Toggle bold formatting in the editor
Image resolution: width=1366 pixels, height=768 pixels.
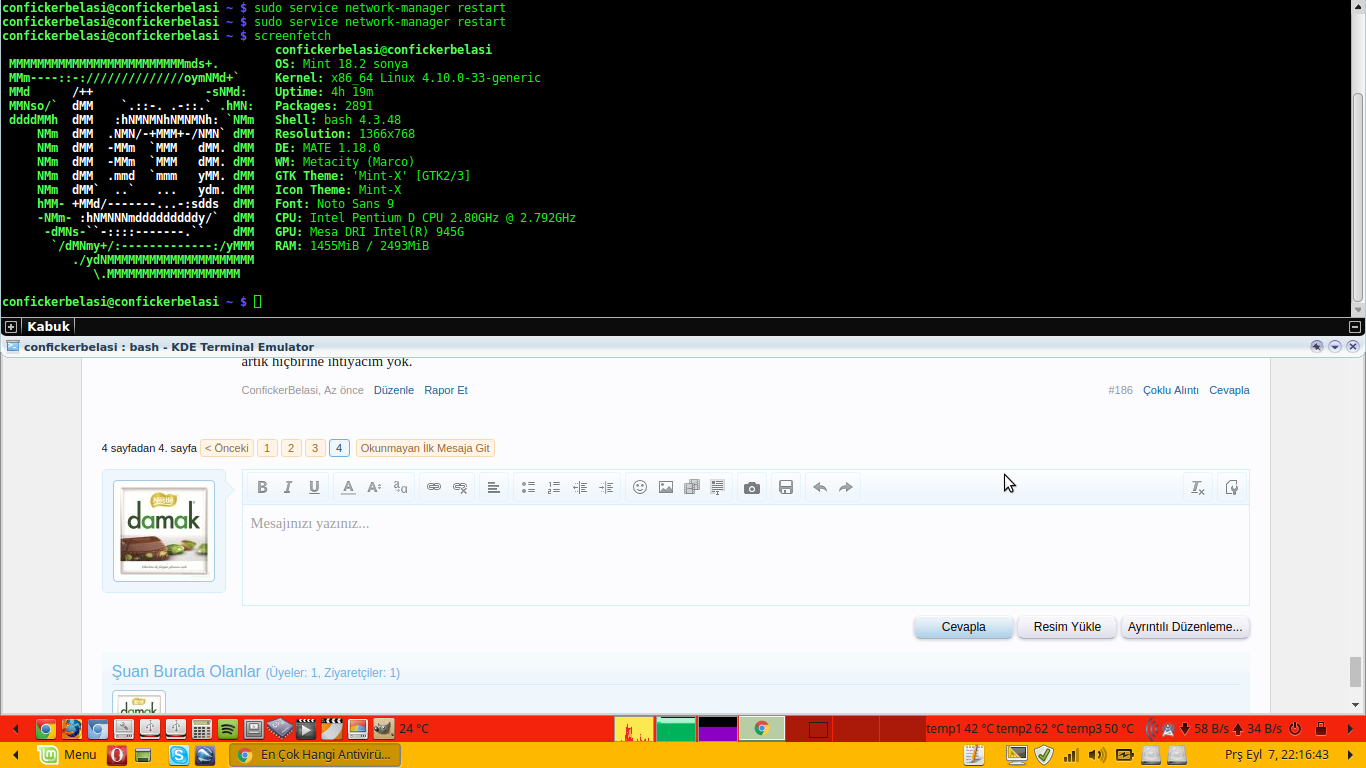(262, 487)
